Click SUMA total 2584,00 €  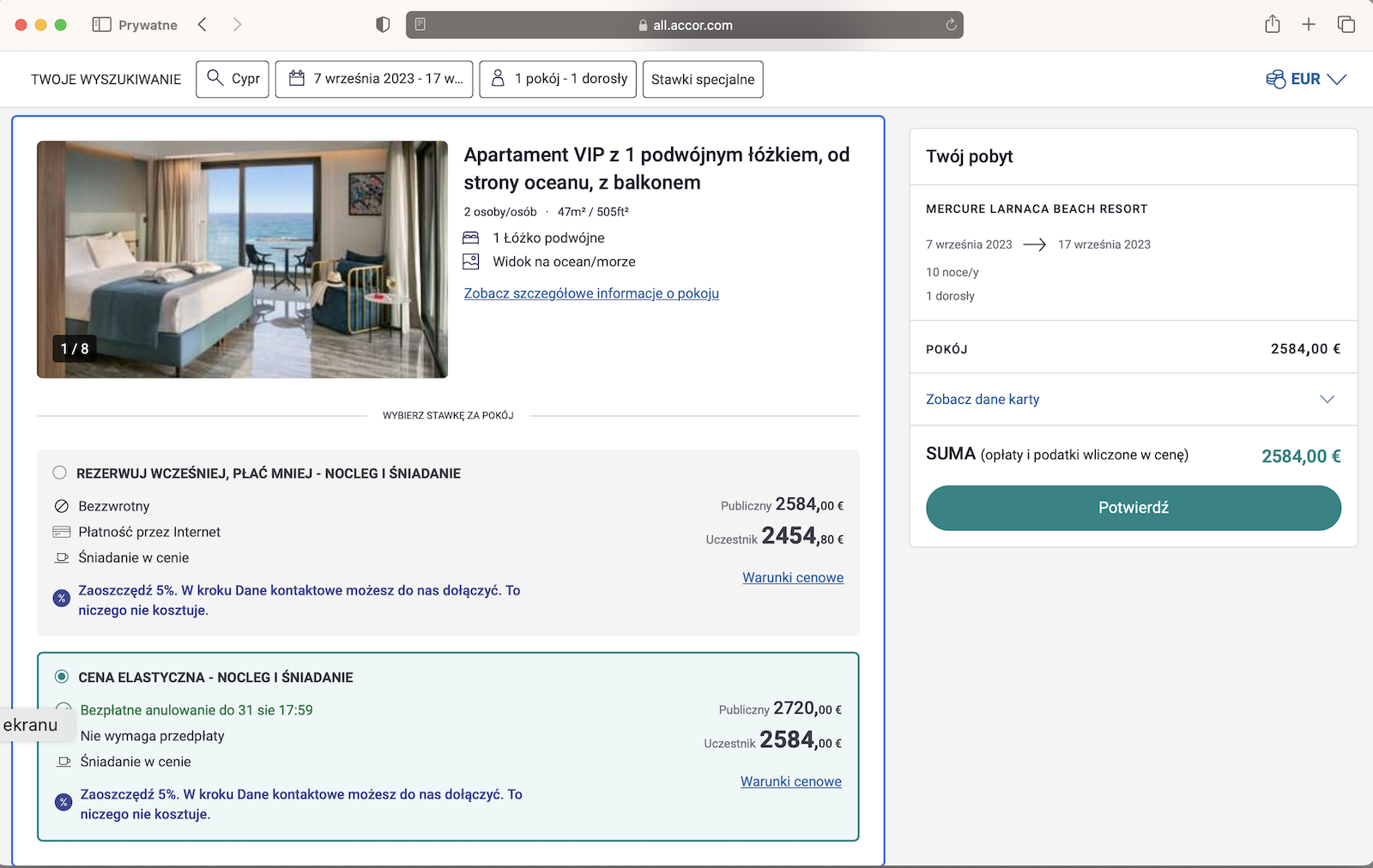(x=1301, y=456)
